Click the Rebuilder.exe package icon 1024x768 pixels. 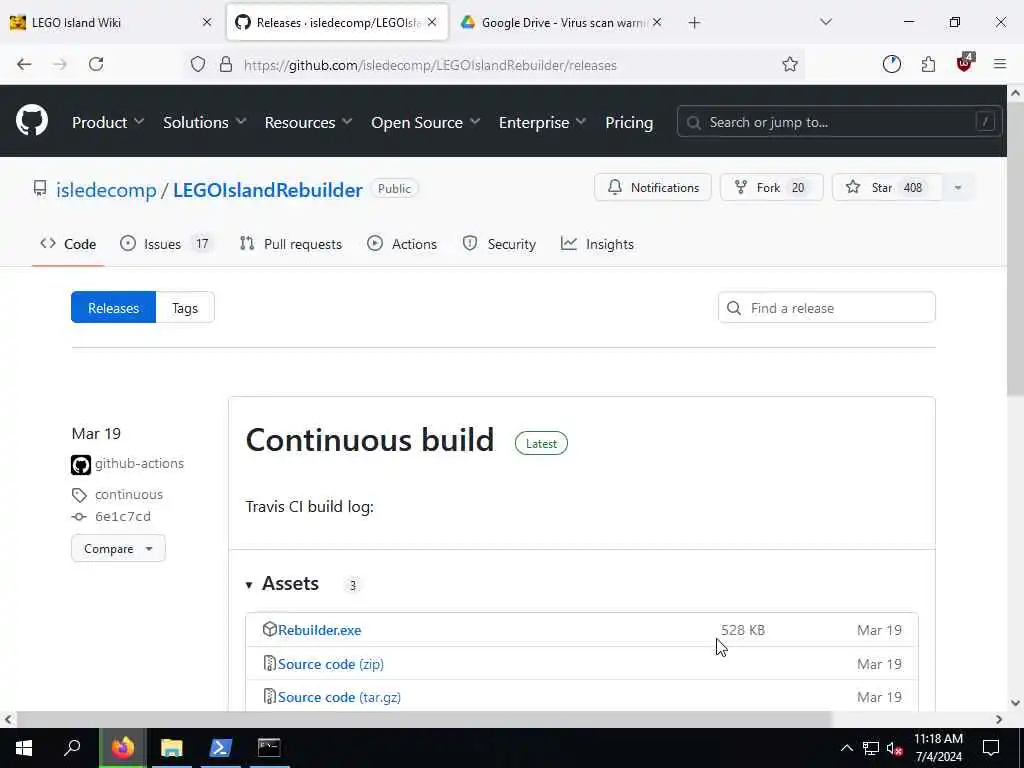tap(269, 629)
